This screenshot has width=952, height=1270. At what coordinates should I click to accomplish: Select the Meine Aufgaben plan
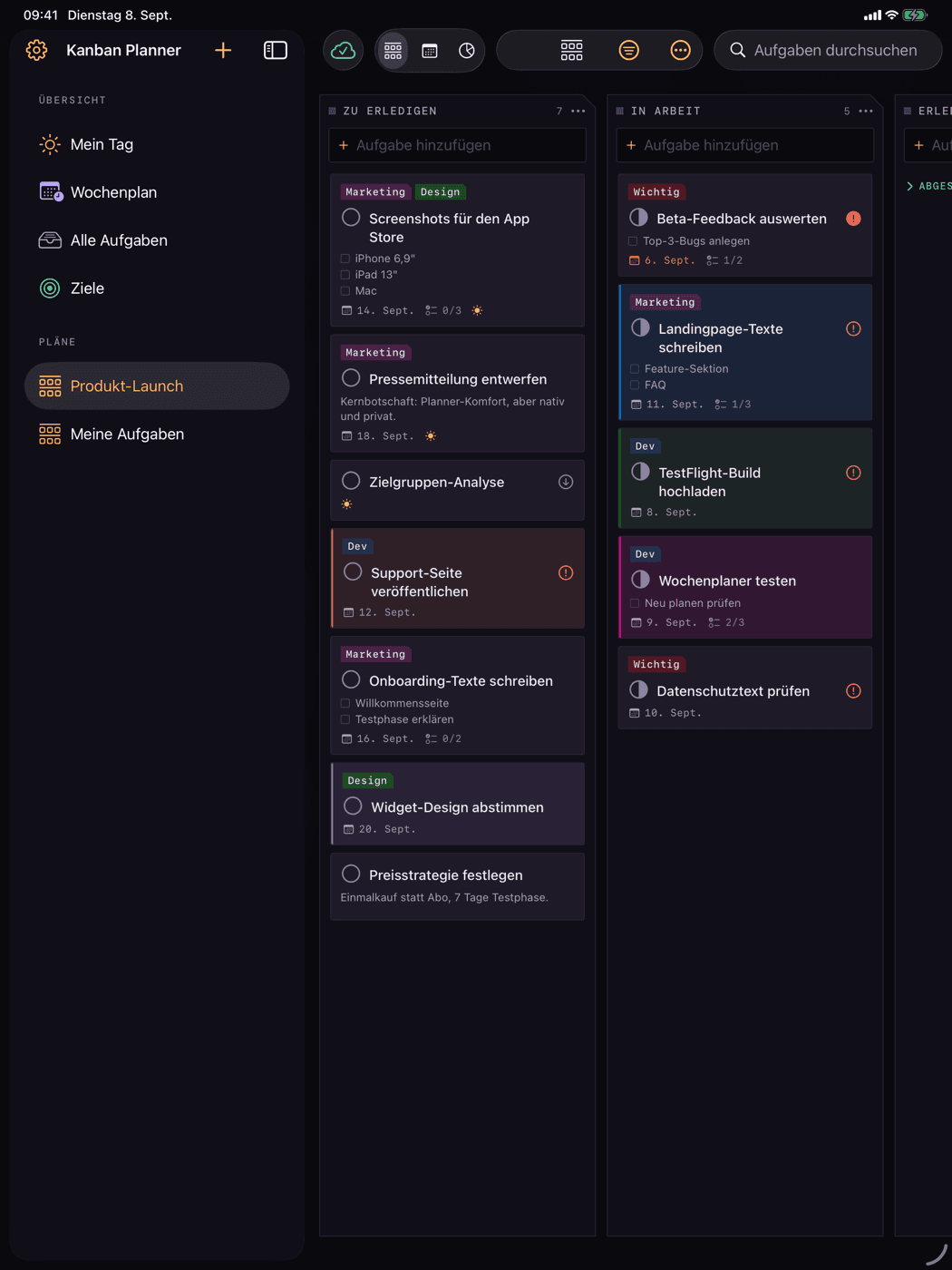coord(157,434)
